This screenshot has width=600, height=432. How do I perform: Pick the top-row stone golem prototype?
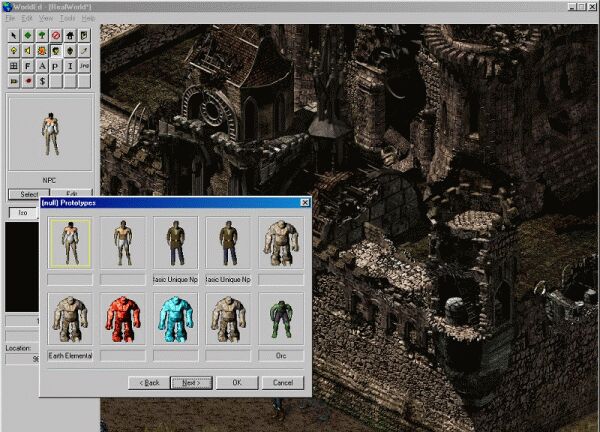(281, 243)
